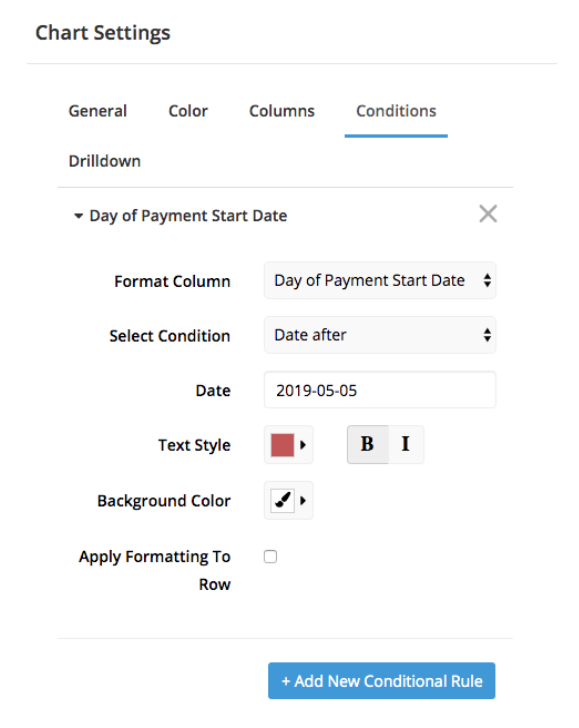The image size is (579, 728).
Task: Open the Format Column dropdown
Action: [x=380, y=280]
